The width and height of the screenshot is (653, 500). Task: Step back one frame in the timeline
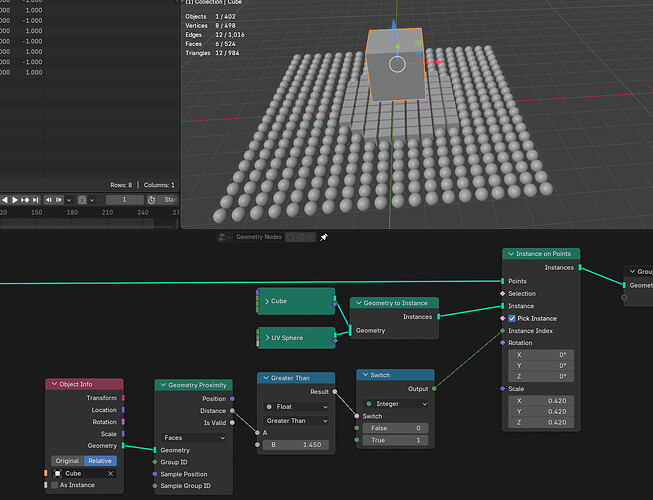coord(49,200)
